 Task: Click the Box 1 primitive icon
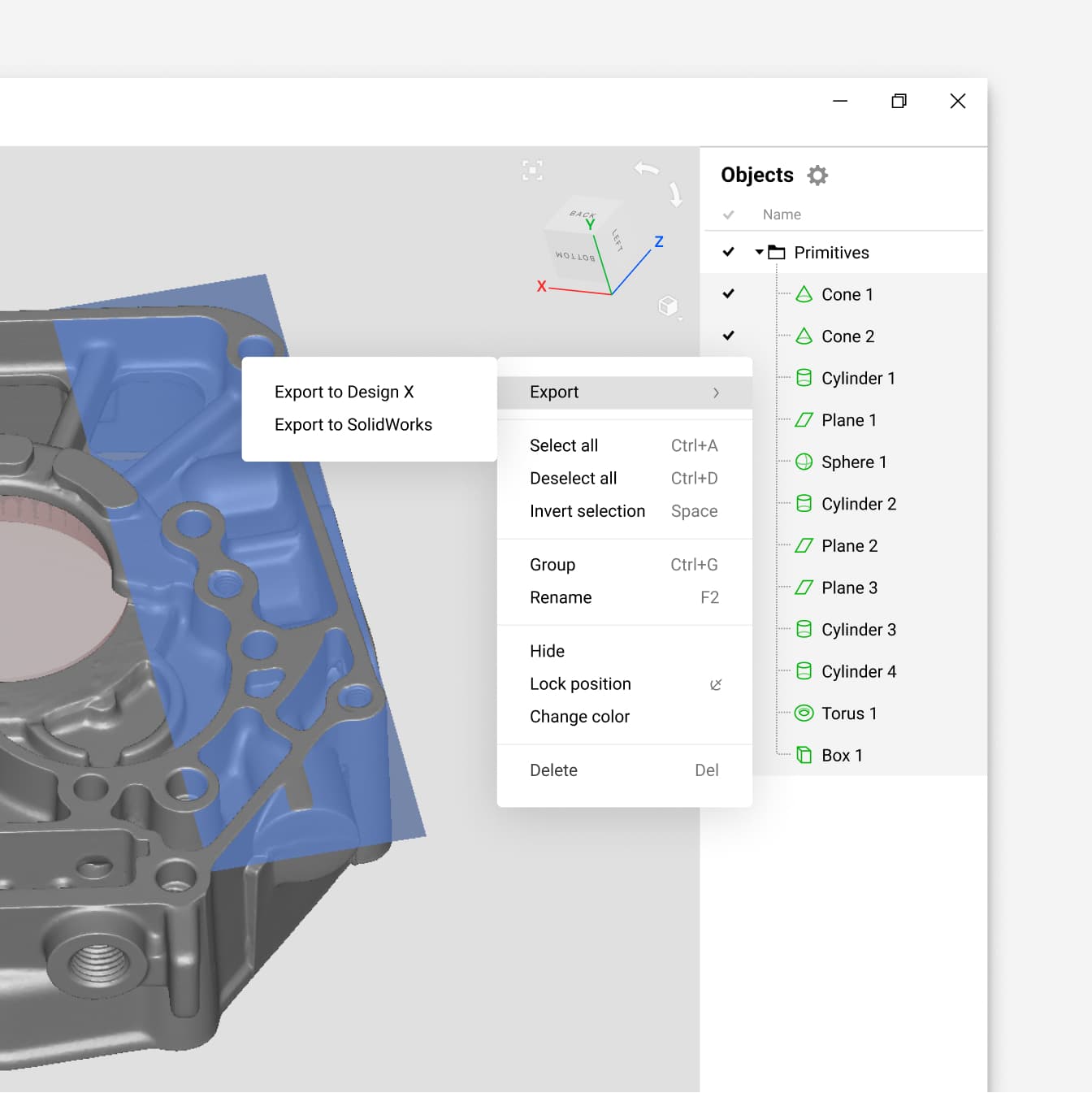coord(804,756)
